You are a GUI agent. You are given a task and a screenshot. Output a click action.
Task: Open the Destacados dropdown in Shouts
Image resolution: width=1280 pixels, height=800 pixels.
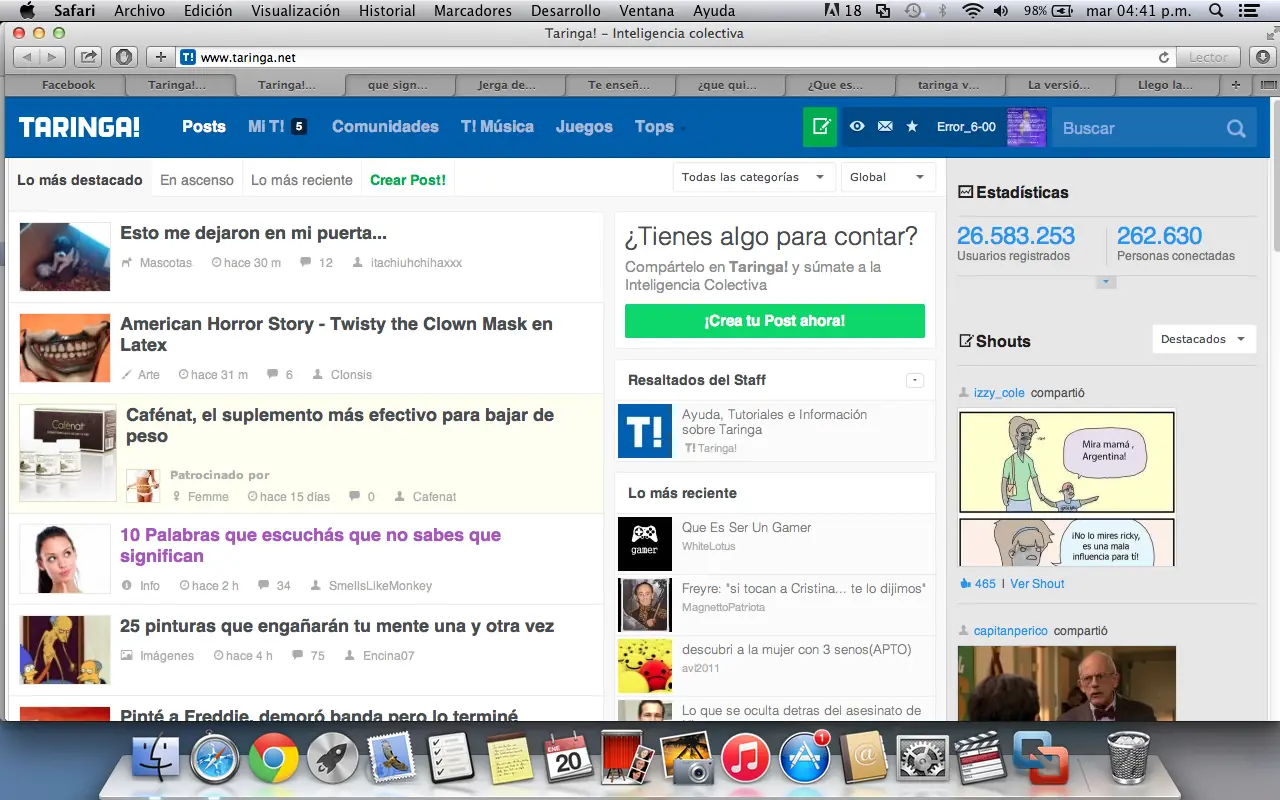tap(1204, 339)
